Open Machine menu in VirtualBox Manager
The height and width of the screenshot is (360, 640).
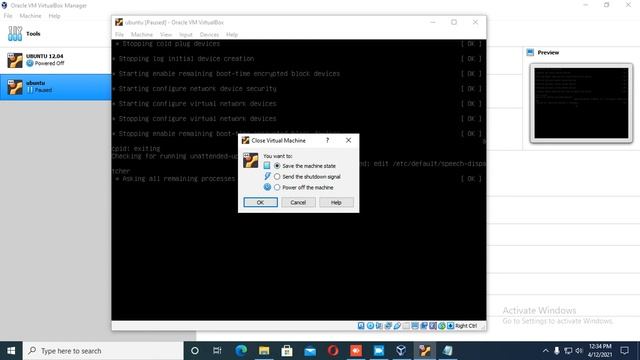pyautogui.click(x=30, y=16)
